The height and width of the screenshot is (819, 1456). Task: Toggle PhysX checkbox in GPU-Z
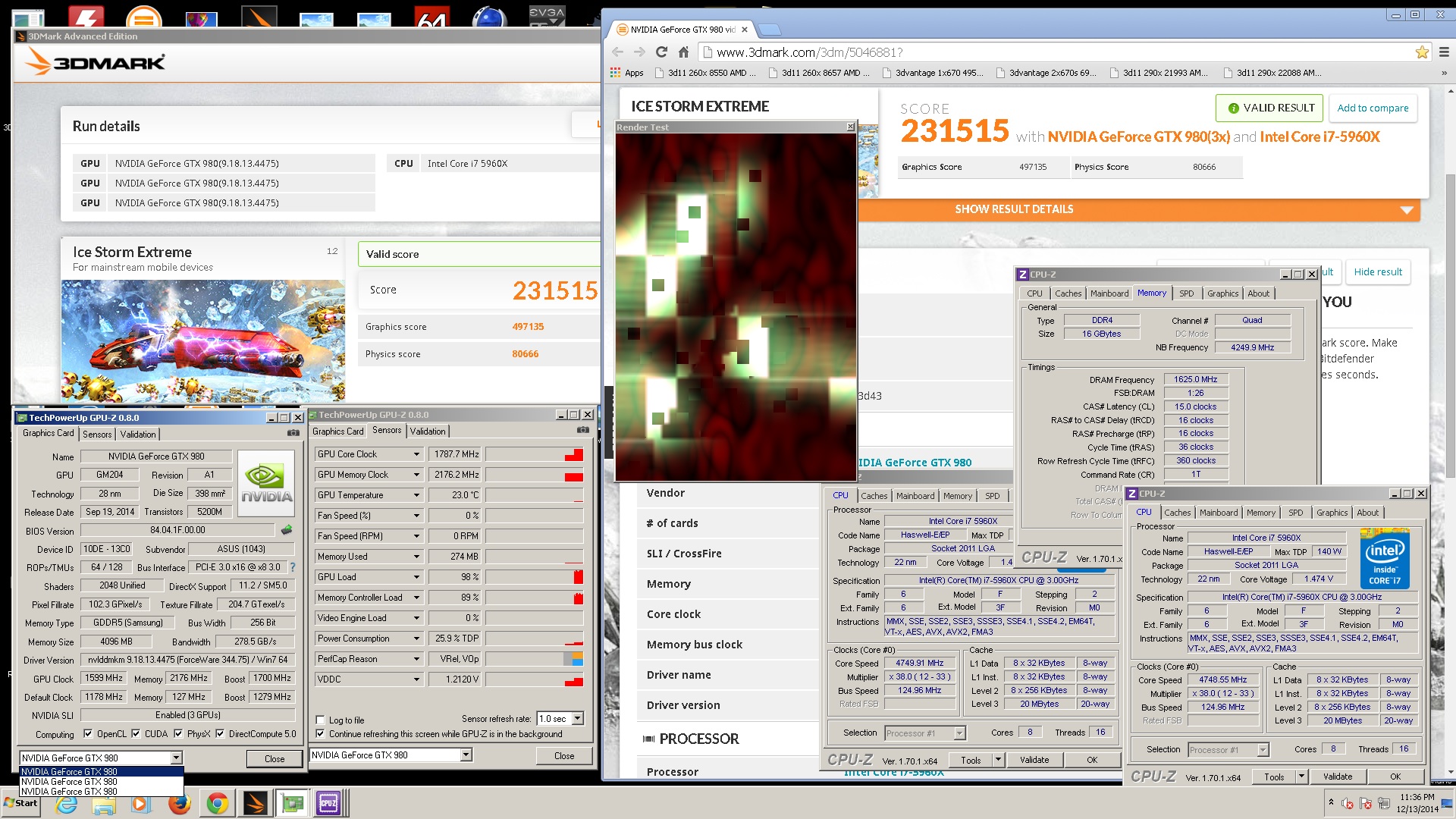coord(178,733)
